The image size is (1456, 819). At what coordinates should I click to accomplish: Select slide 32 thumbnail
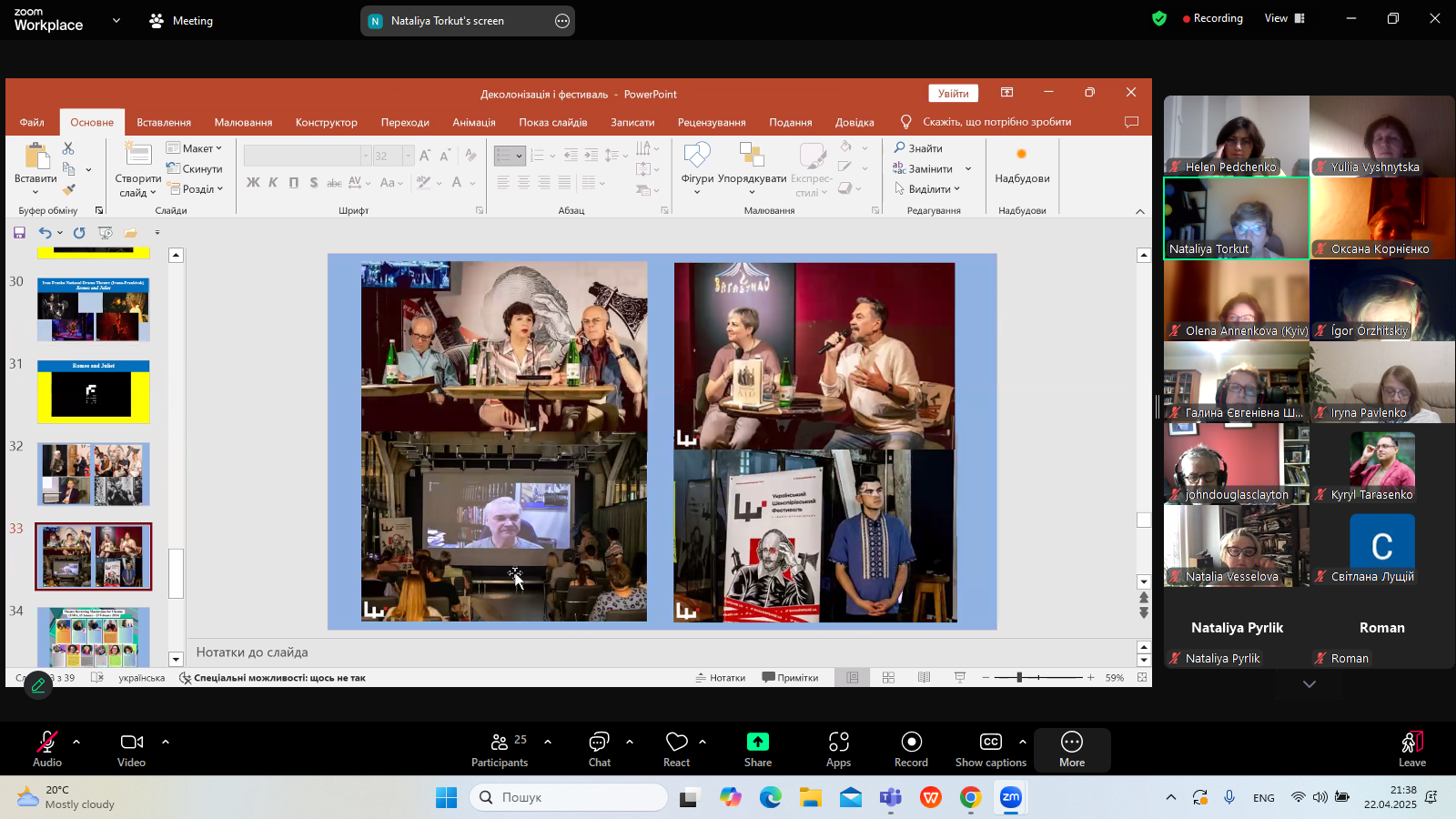(94, 474)
